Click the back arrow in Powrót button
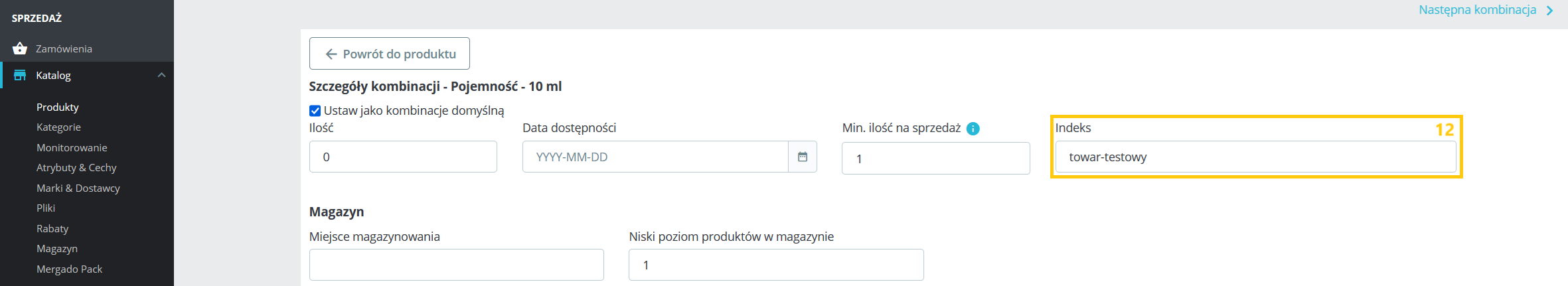The image size is (1568, 286). pyautogui.click(x=331, y=54)
